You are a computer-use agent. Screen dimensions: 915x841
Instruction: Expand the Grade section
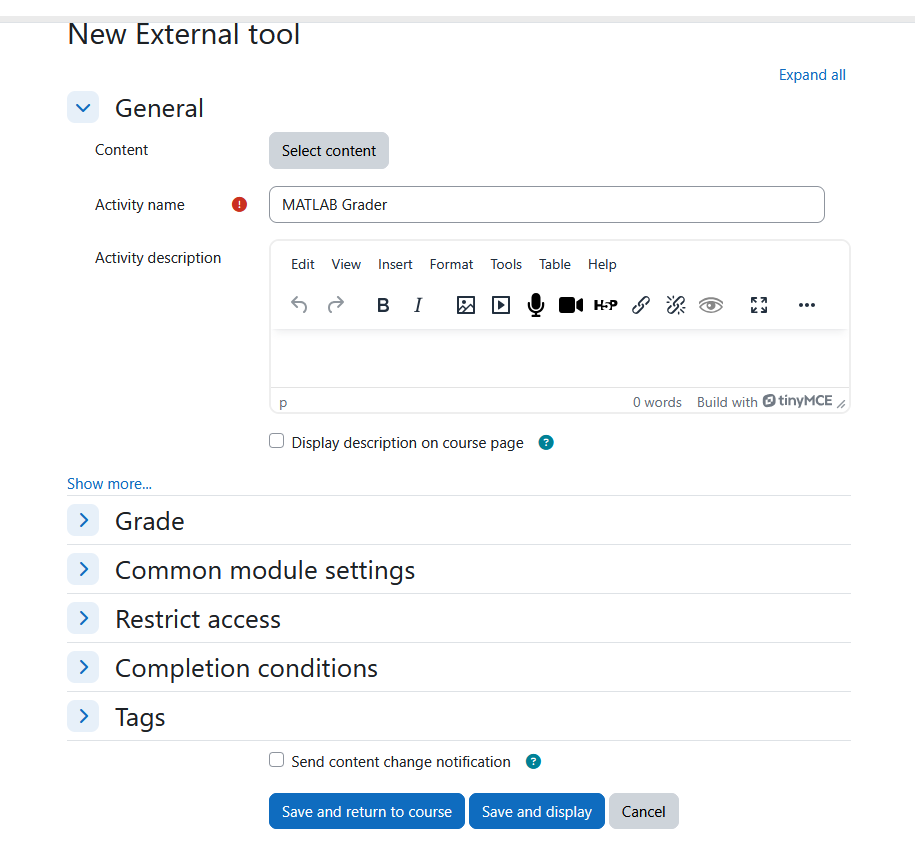pos(83,520)
